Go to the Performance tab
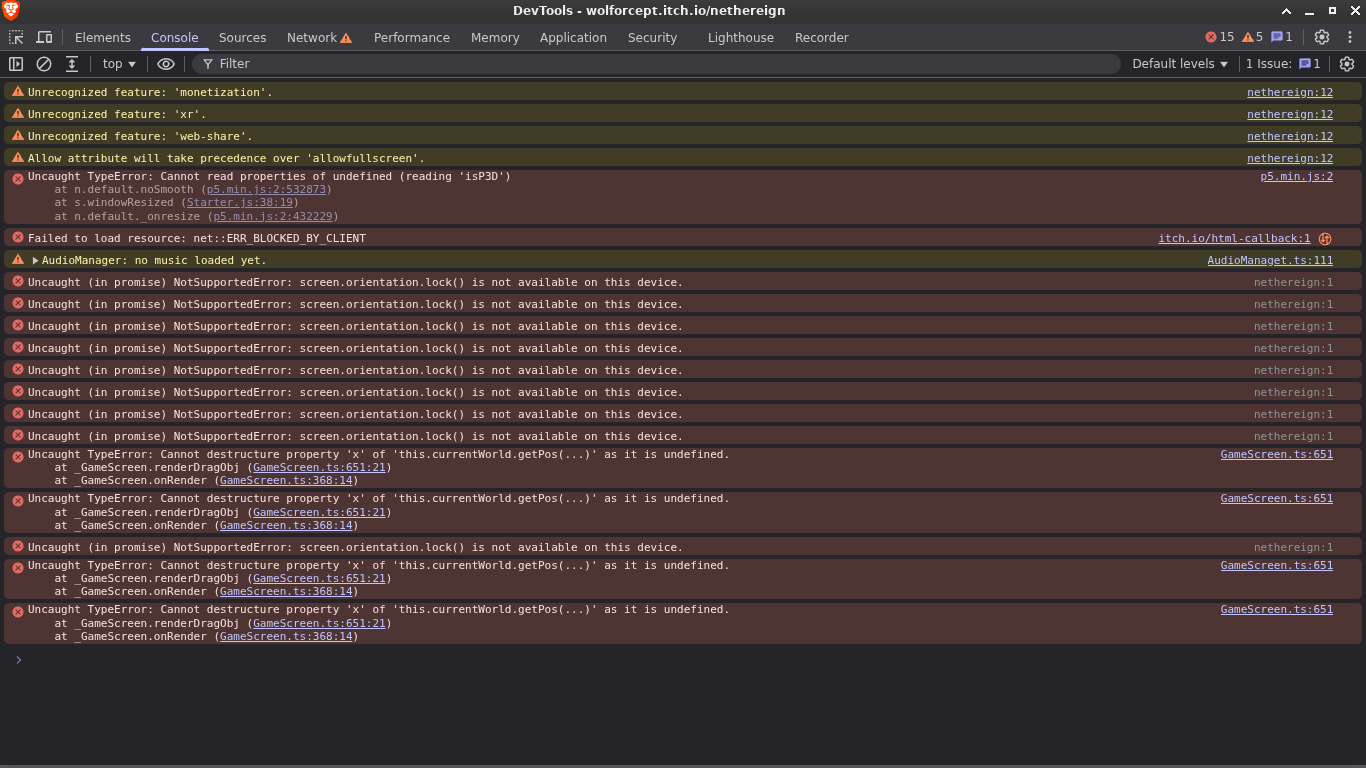The width and height of the screenshot is (1366, 768). [412, 38]
